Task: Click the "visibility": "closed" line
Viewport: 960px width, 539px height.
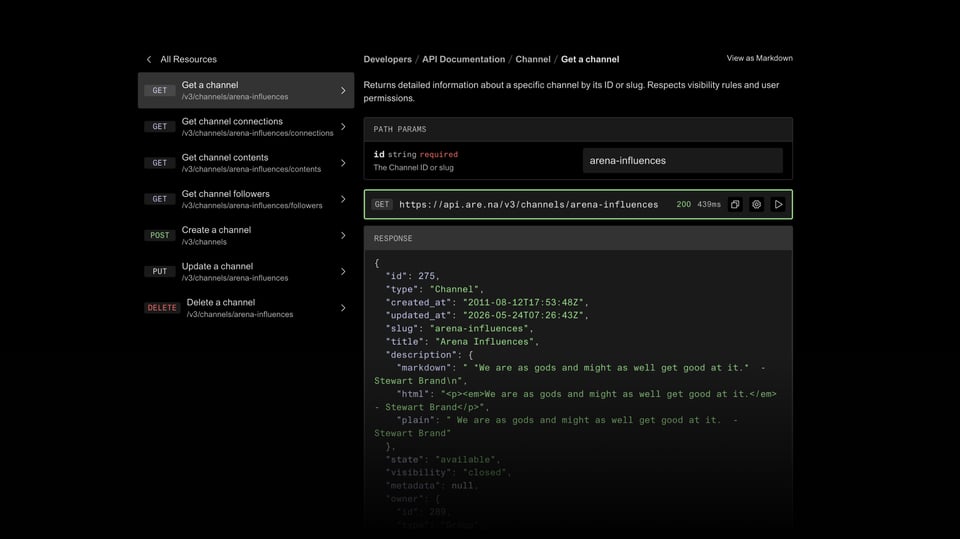Action: pos(448,472)
